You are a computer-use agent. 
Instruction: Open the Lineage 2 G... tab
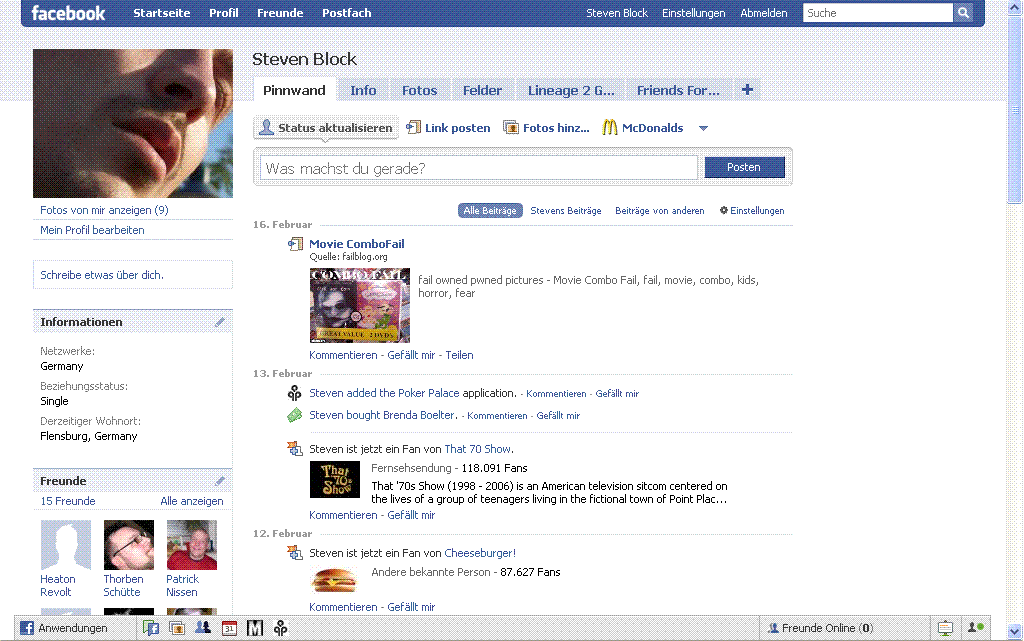pyautogui.click(x=571, y=90)
